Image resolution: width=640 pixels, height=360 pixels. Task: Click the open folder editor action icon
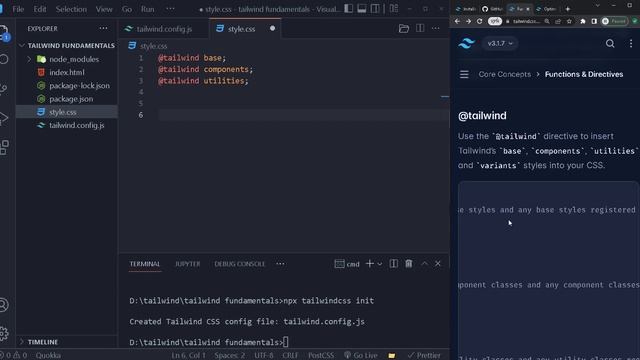(404, 29)
